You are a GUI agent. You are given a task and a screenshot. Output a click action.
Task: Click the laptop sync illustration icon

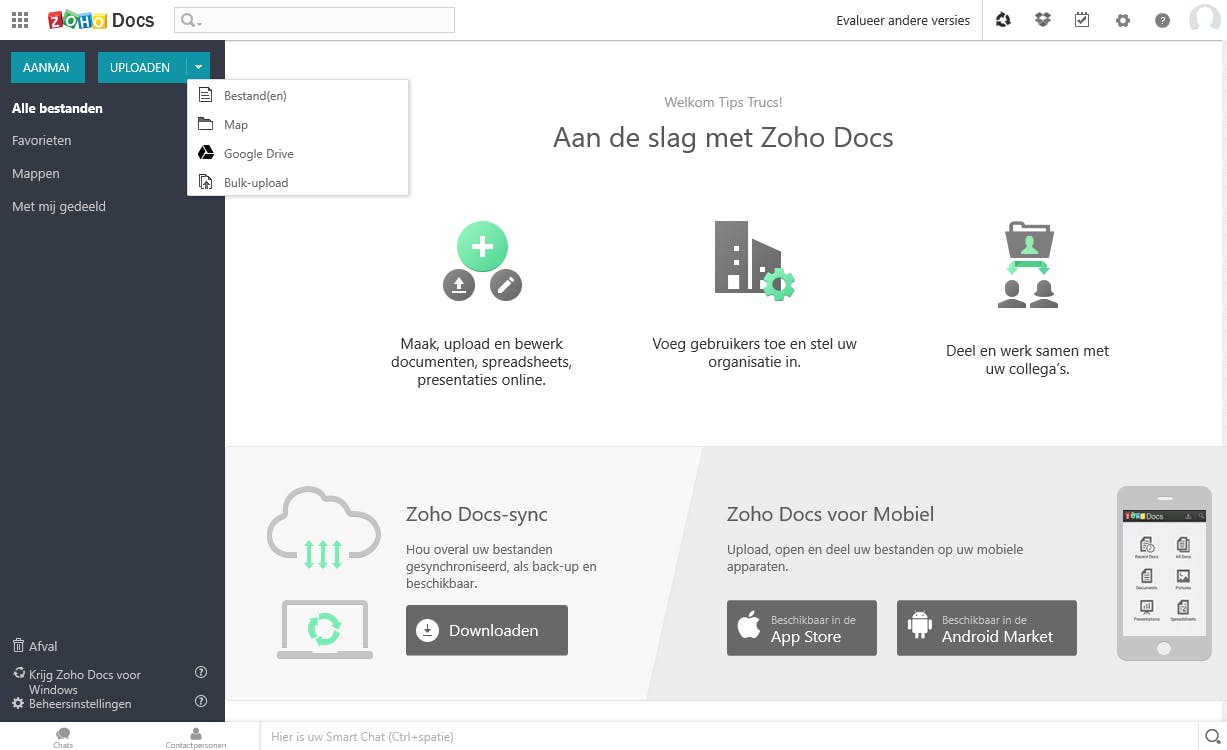pos(324,629)
